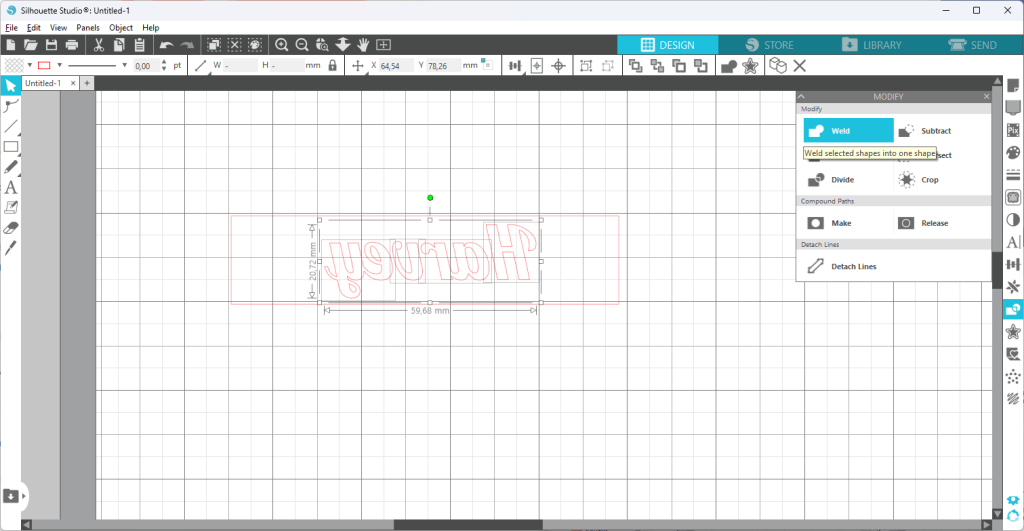Select the Knife tool

click(x=10, y=248)
